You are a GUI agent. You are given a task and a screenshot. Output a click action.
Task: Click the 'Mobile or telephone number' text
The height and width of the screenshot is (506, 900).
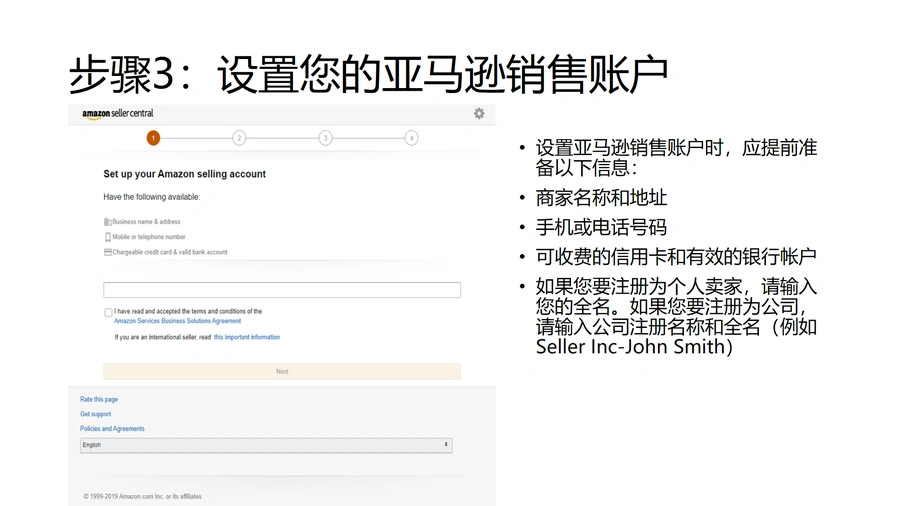tap(149, 237)
